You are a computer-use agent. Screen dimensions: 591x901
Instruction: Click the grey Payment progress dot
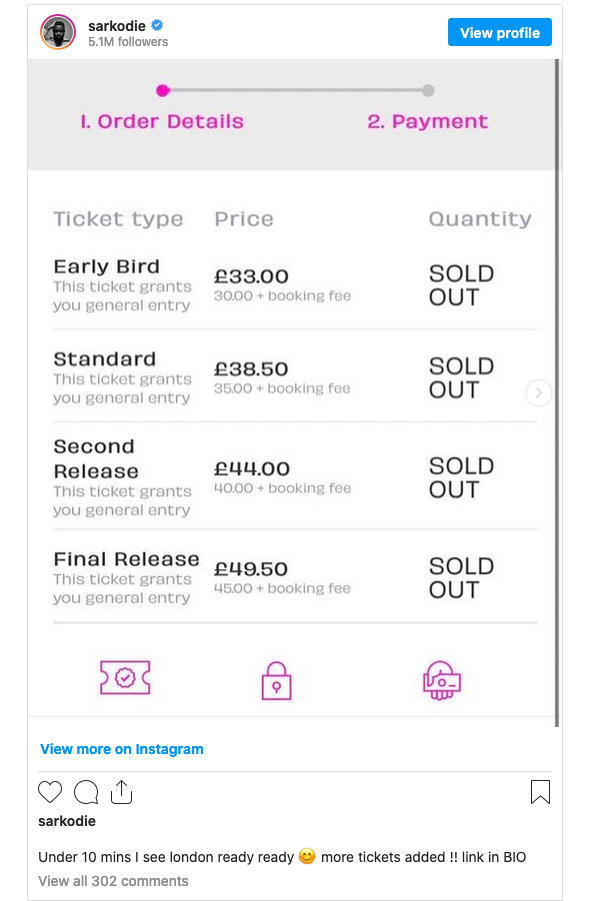[x=428, y=90]
